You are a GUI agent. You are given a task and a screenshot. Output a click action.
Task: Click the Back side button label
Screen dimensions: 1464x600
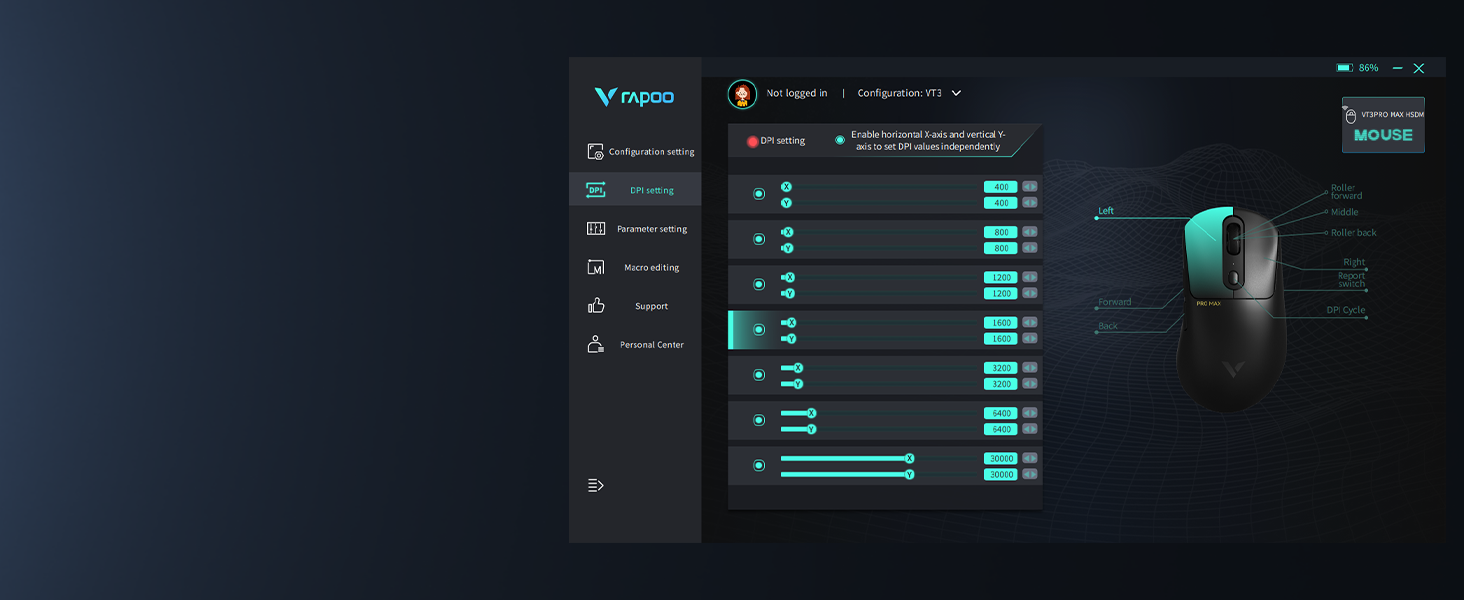[x=1108, y=326]
